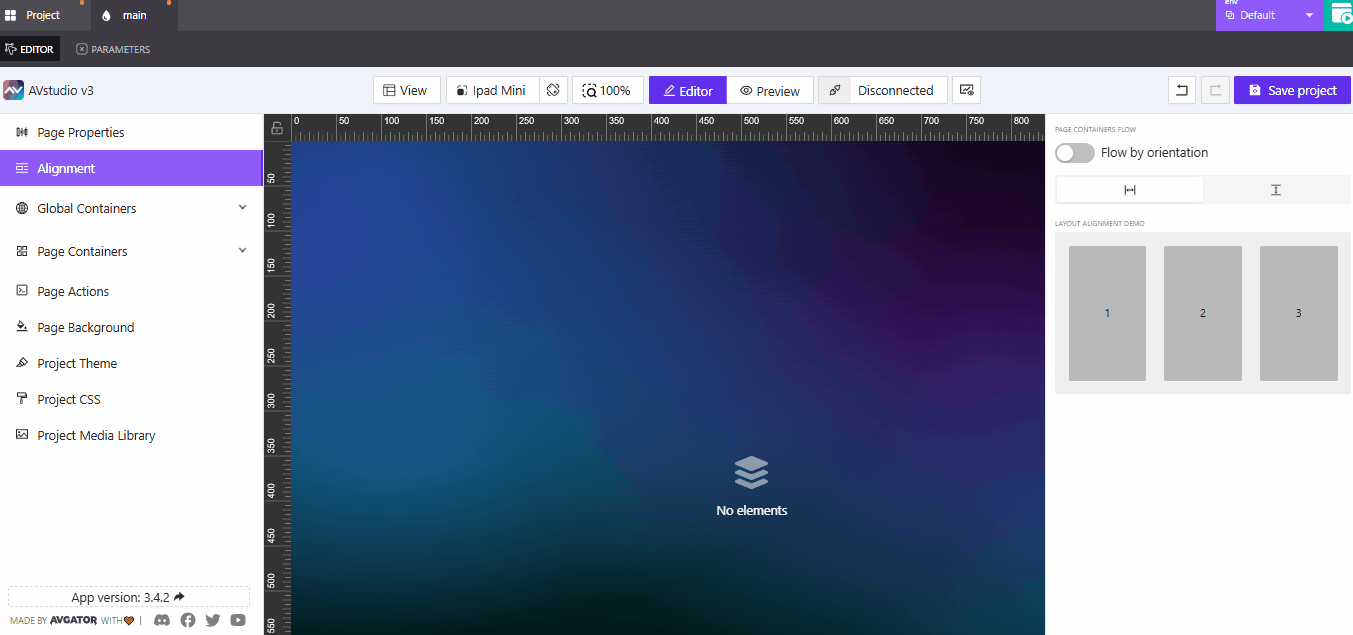Select the main tab
Viewport: 1353px width, 635px height.
pos(133,15)
